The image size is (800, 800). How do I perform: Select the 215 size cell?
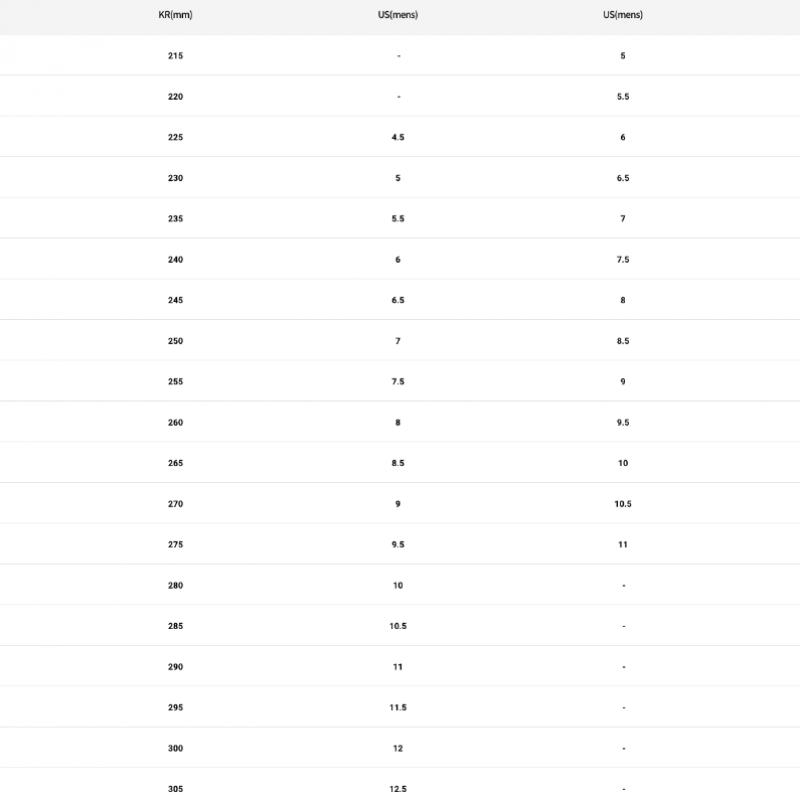175,56
